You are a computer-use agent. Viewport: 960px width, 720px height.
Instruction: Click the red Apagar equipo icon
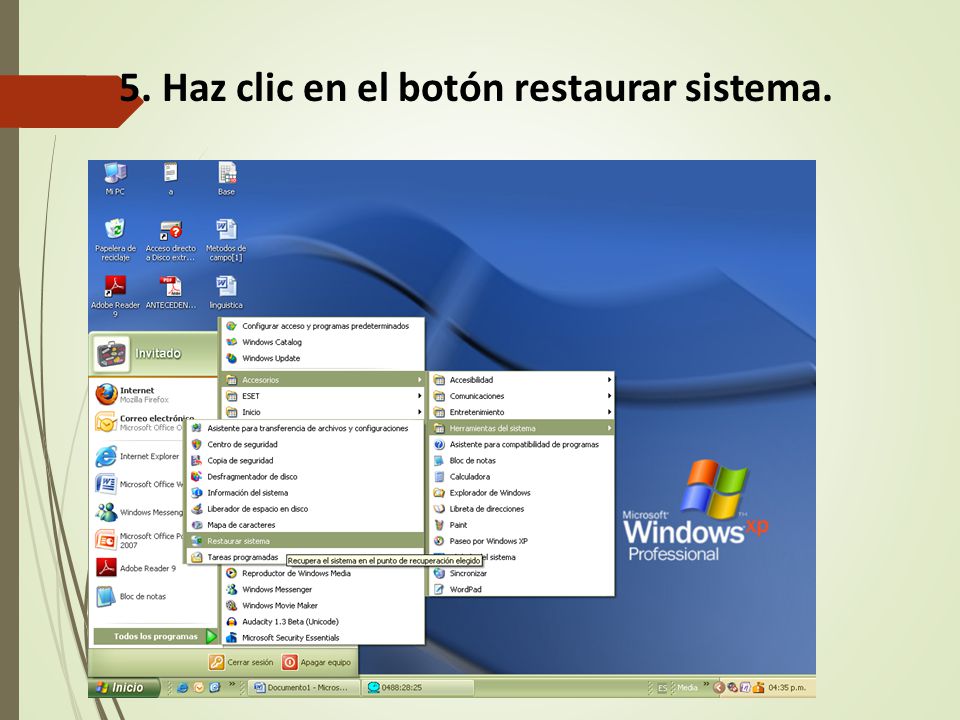[x=290, y=662]
